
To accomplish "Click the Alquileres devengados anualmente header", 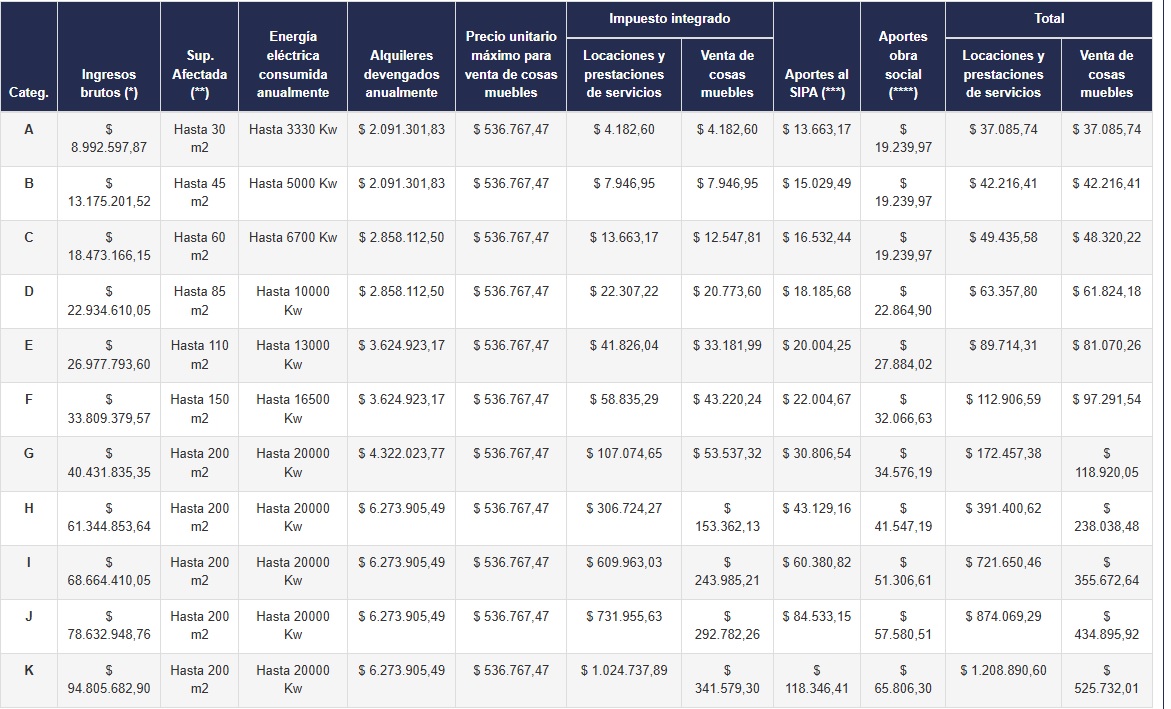I will (401, 57).
